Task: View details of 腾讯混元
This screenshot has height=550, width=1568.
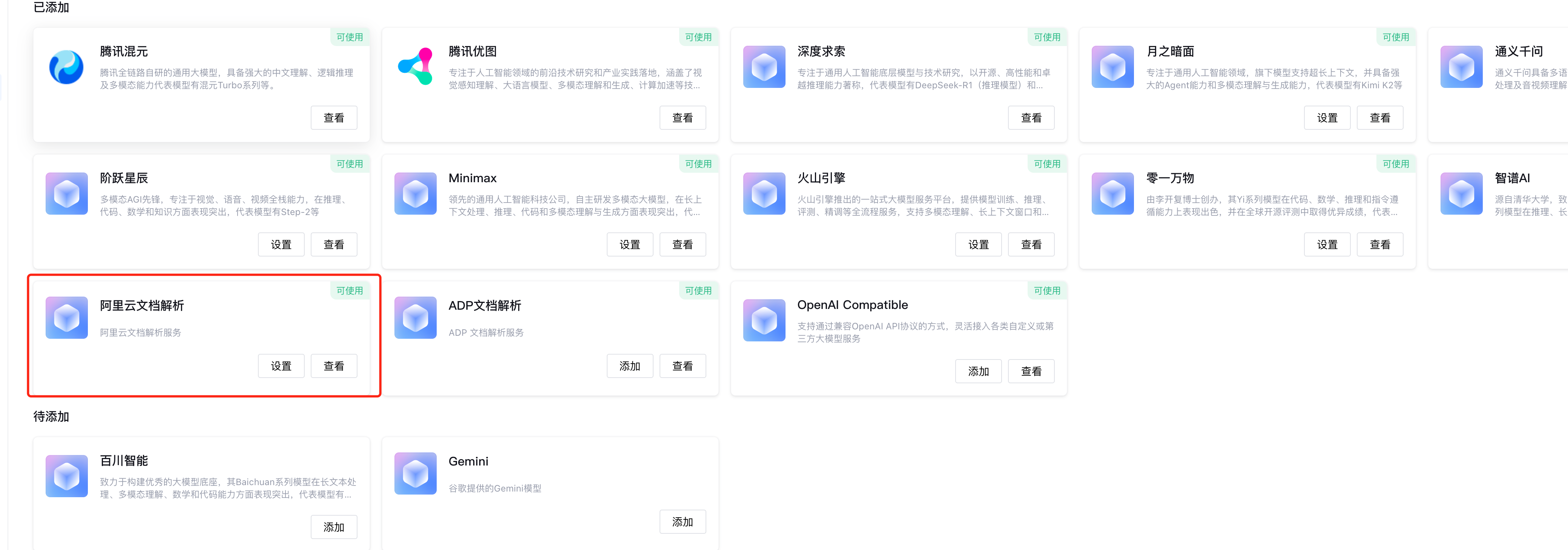Action: (334, 118)
